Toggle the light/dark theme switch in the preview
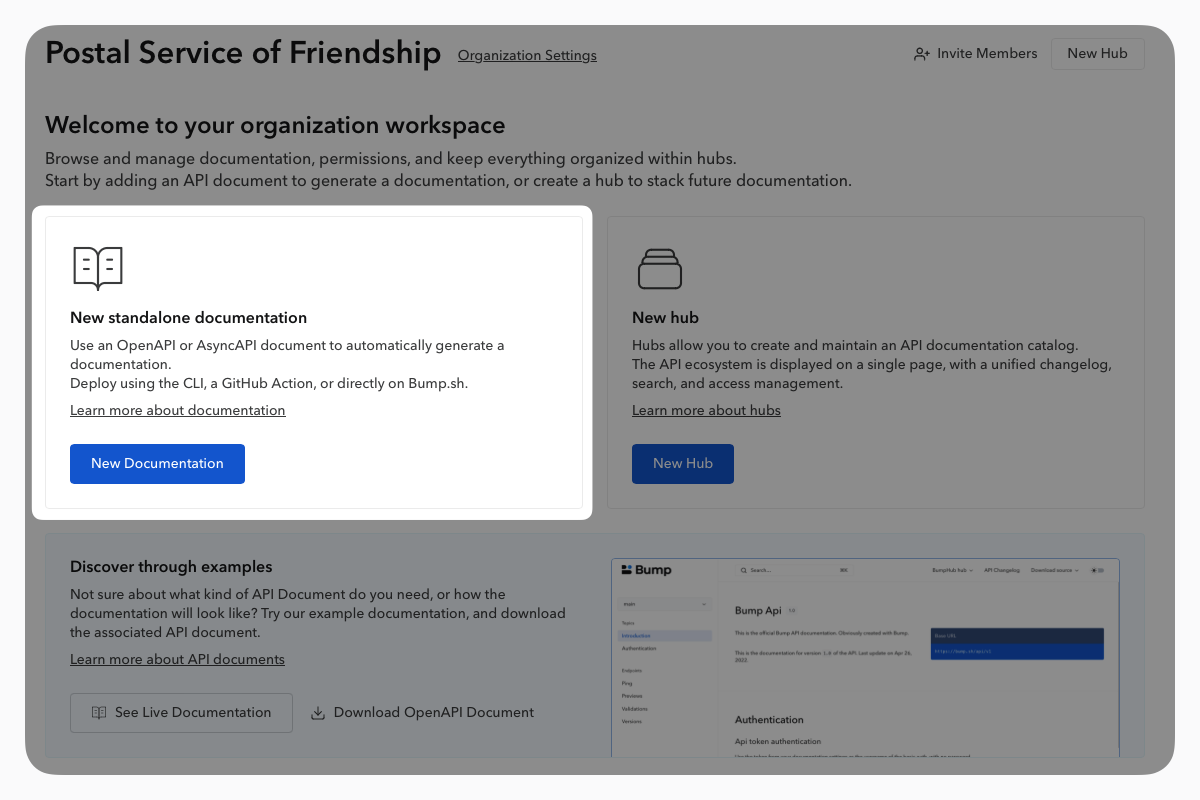The height and width of the screenshot is (800, 1200). 1097,570
